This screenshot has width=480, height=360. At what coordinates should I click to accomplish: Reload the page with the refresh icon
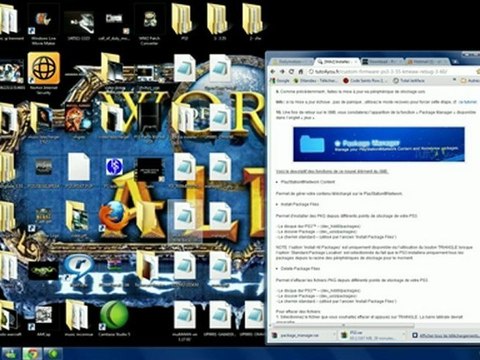pos(291,71)
